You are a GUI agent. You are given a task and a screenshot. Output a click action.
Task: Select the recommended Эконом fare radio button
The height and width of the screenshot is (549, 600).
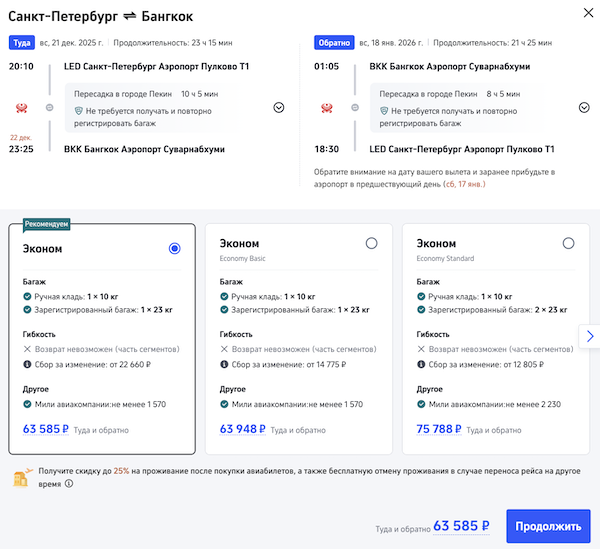[175, 248]
